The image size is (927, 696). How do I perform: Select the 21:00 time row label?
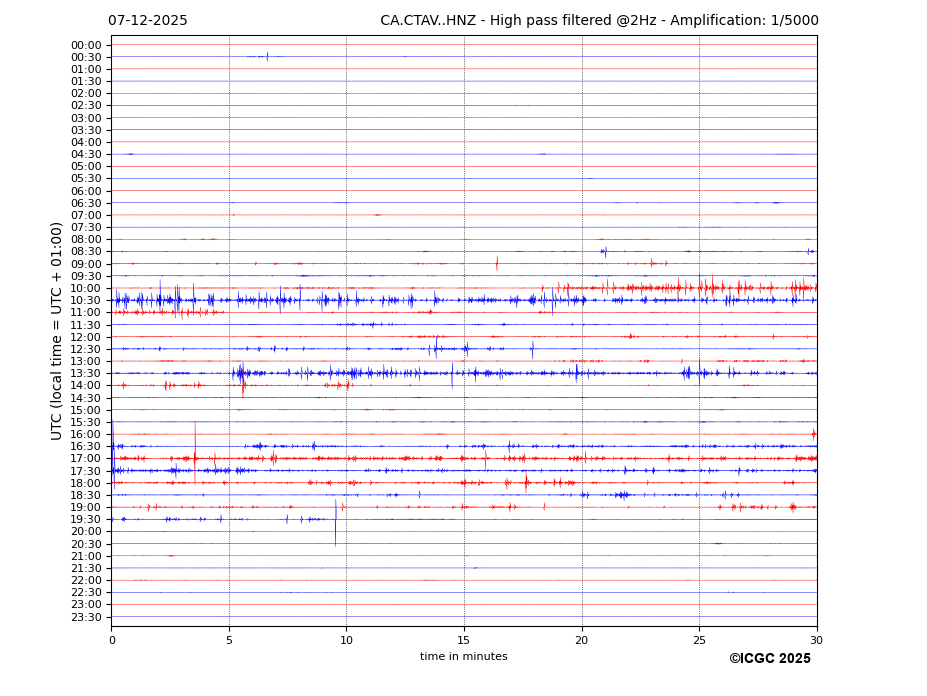tap(85, 556)
